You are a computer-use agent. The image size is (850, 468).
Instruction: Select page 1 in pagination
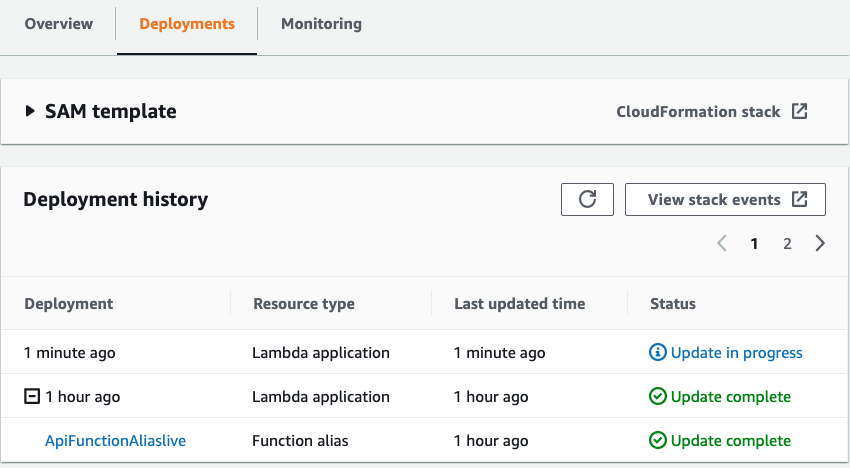(x=754, y=243)
